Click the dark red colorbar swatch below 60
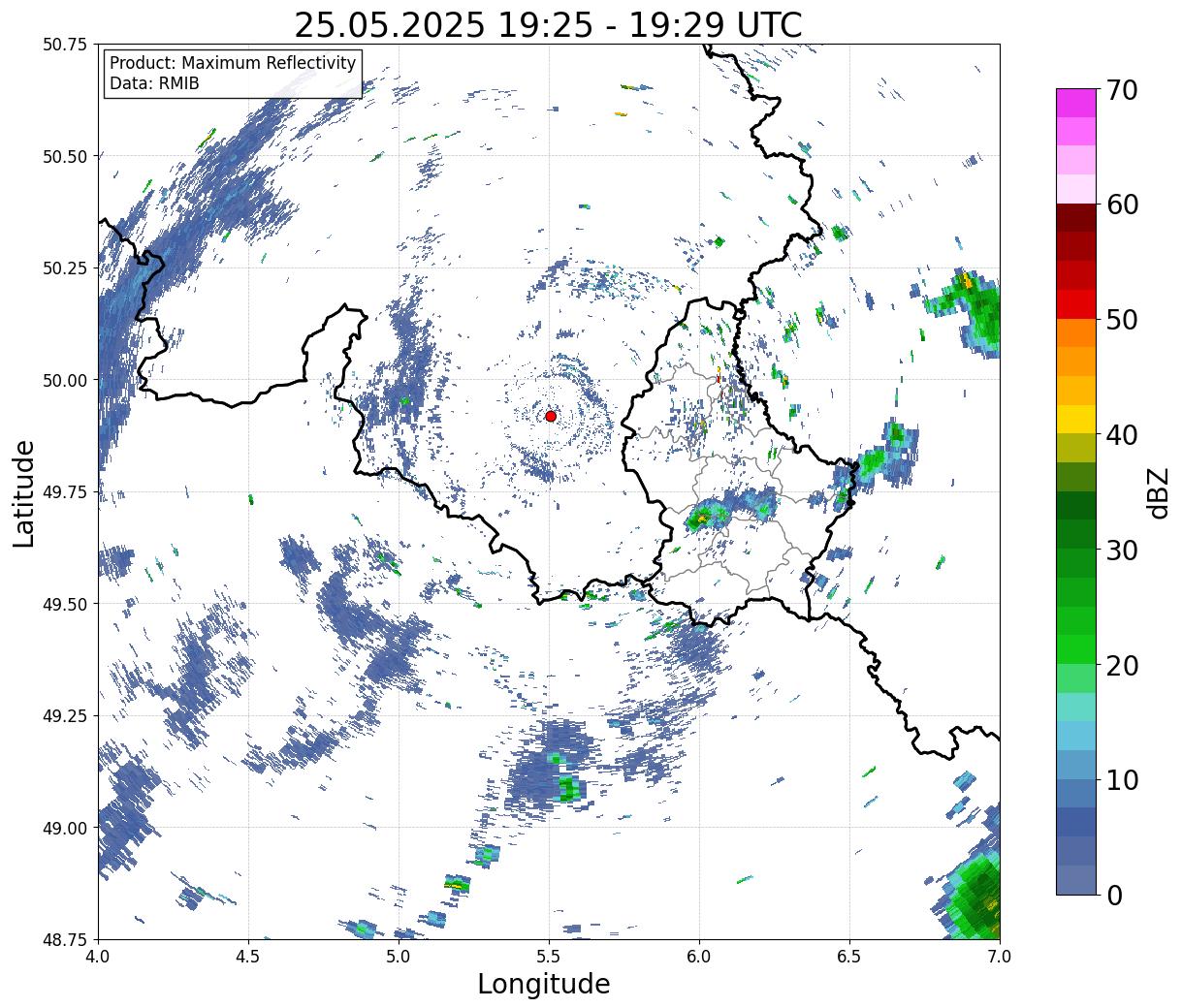Image resolution: width=1182 pixels, height=1008 pixels. click(1076, 218)
